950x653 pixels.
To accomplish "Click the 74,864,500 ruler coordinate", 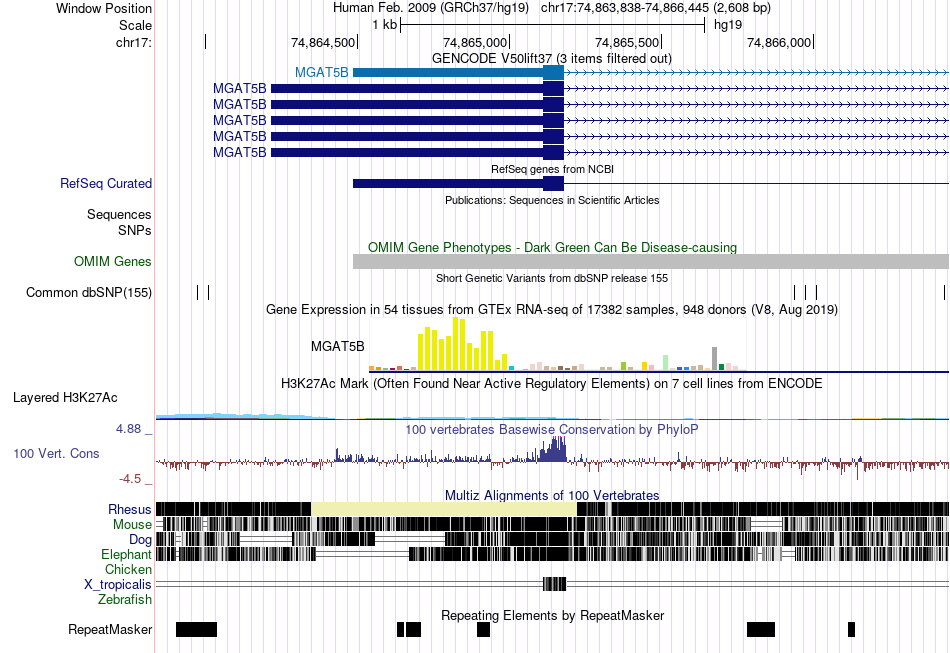I will coord(323,42).
